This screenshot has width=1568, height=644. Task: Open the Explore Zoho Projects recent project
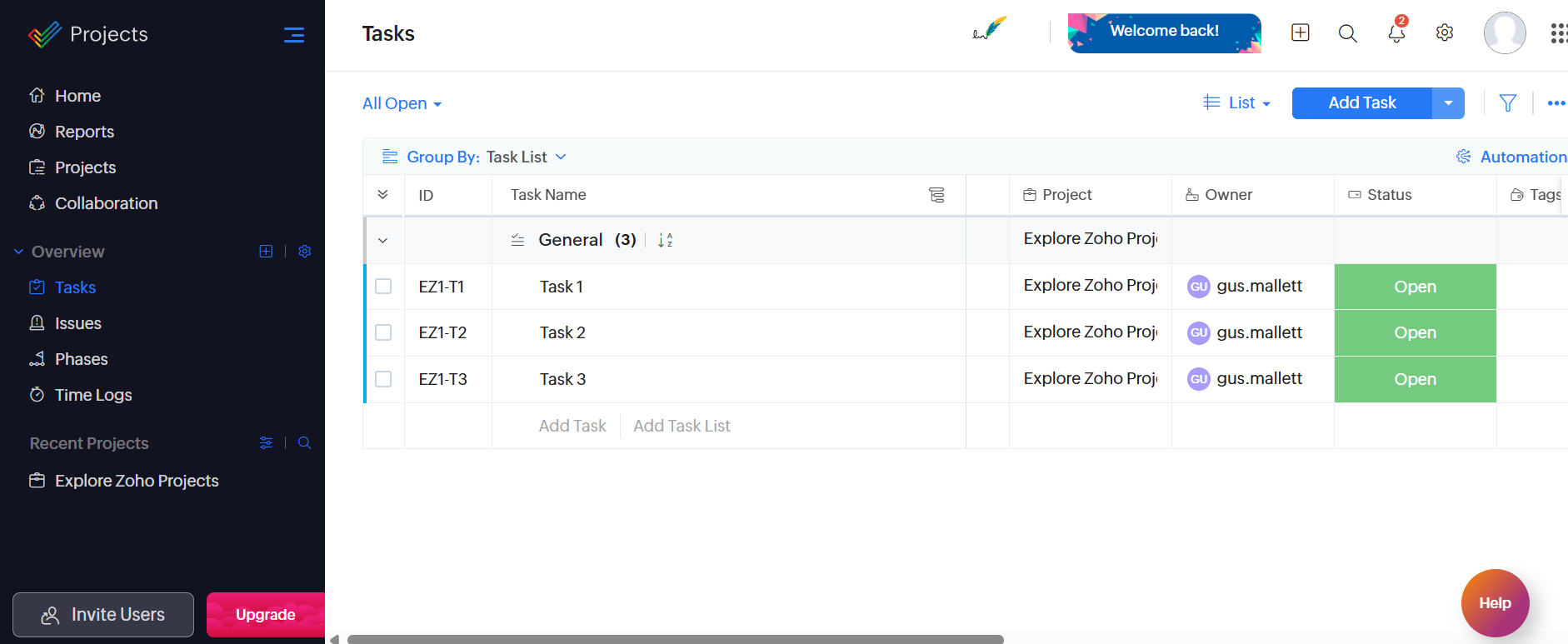pos(137,481)
